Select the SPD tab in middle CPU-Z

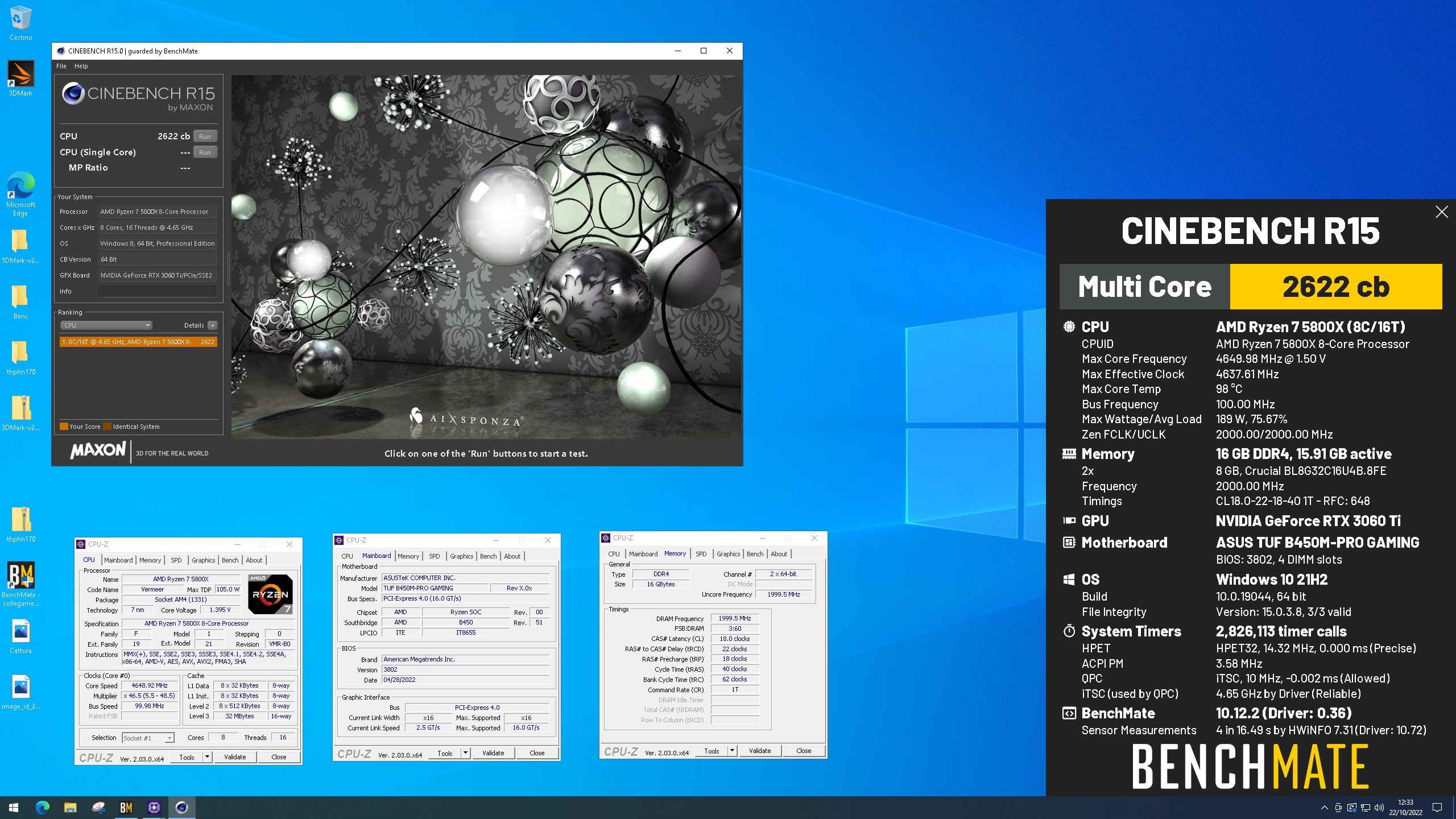pos(435,556)
